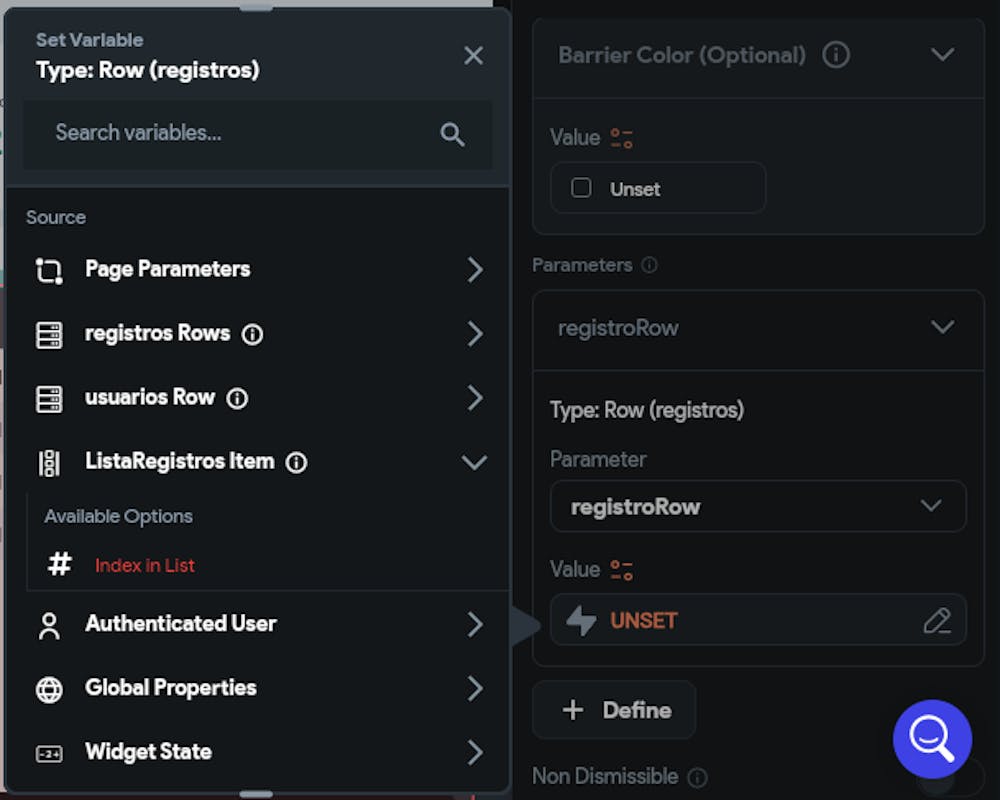Open the registroRow Parameter dropdown
The image size is (1000, 800).
(758, 507)
